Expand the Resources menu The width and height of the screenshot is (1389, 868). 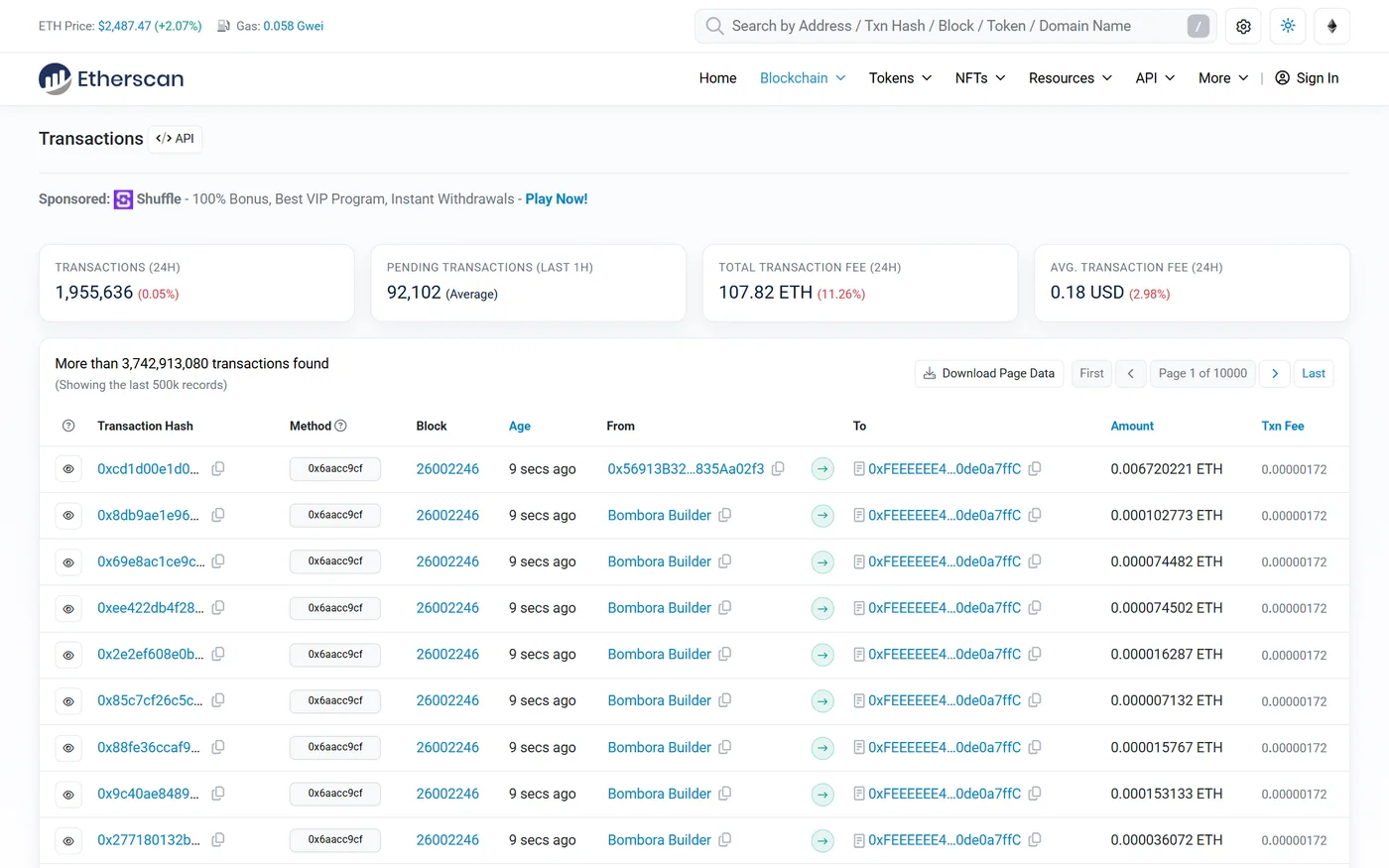pyautogui.click(x=1071, y=78)
